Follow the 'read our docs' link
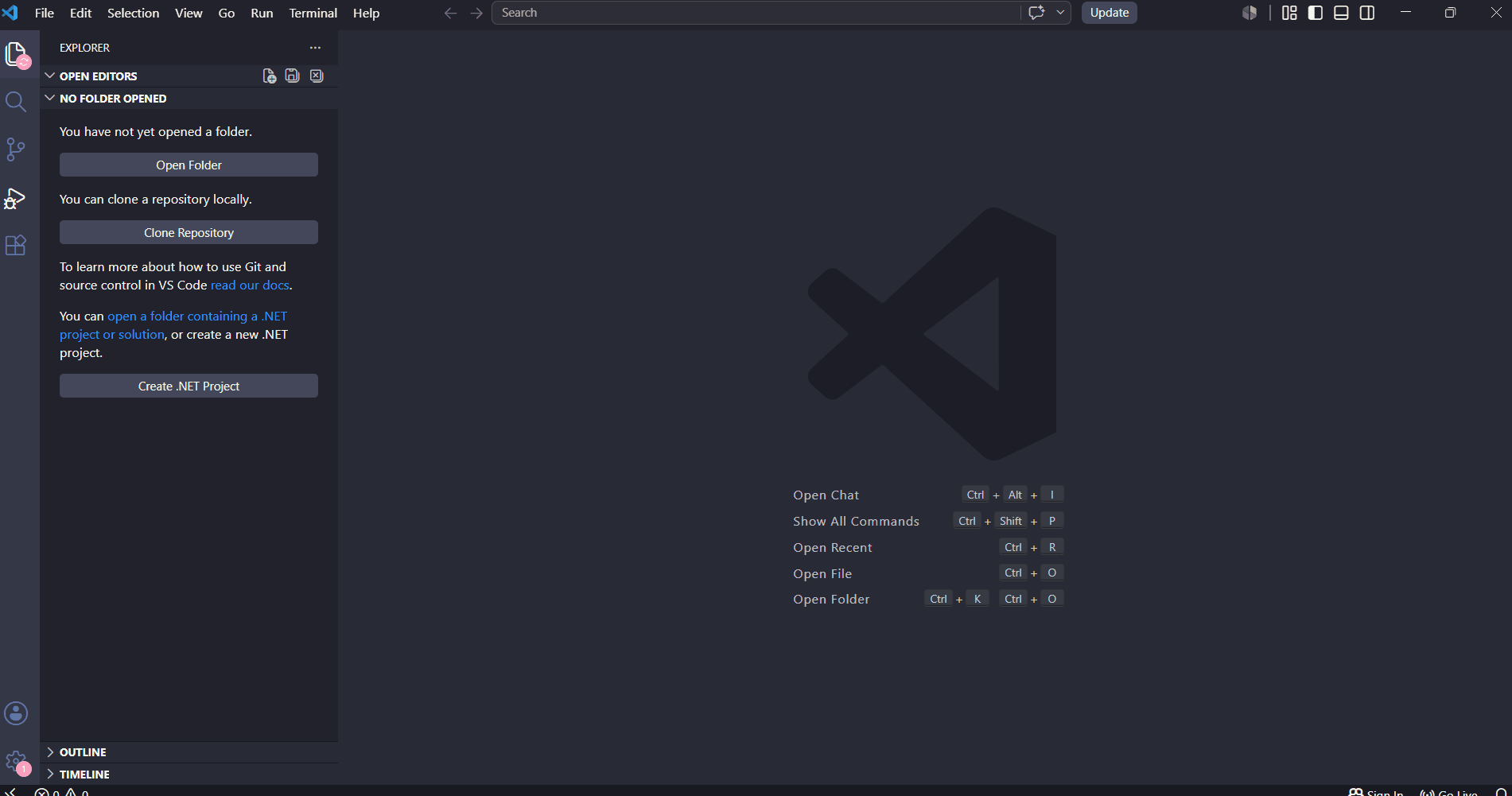This screenshot has height=796, width=1512. 250,285
